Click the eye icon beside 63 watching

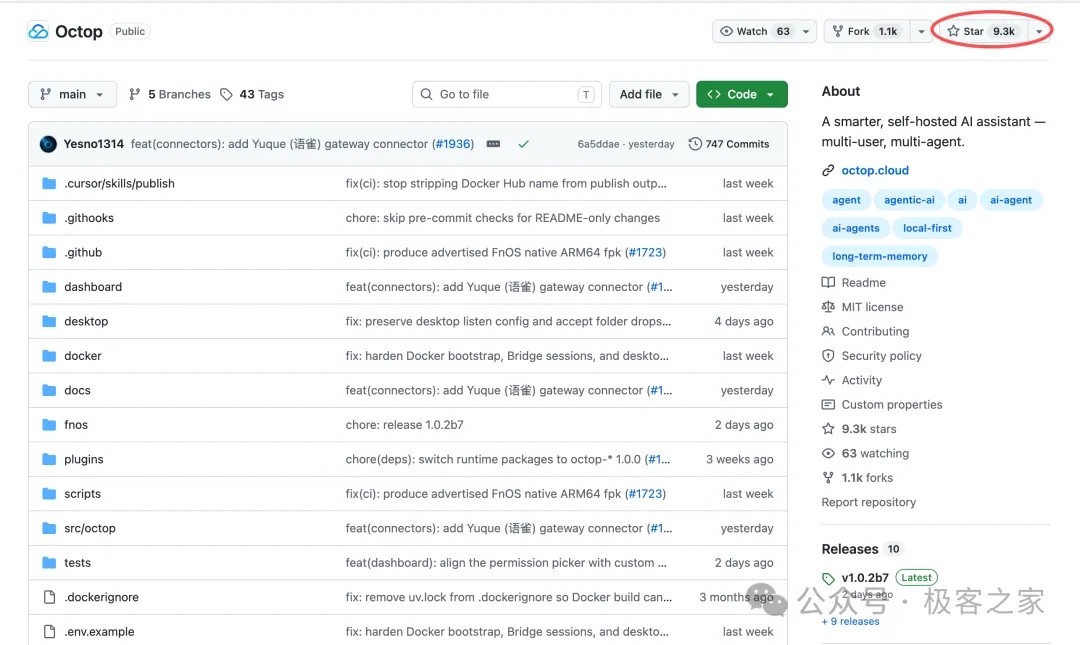828,453
